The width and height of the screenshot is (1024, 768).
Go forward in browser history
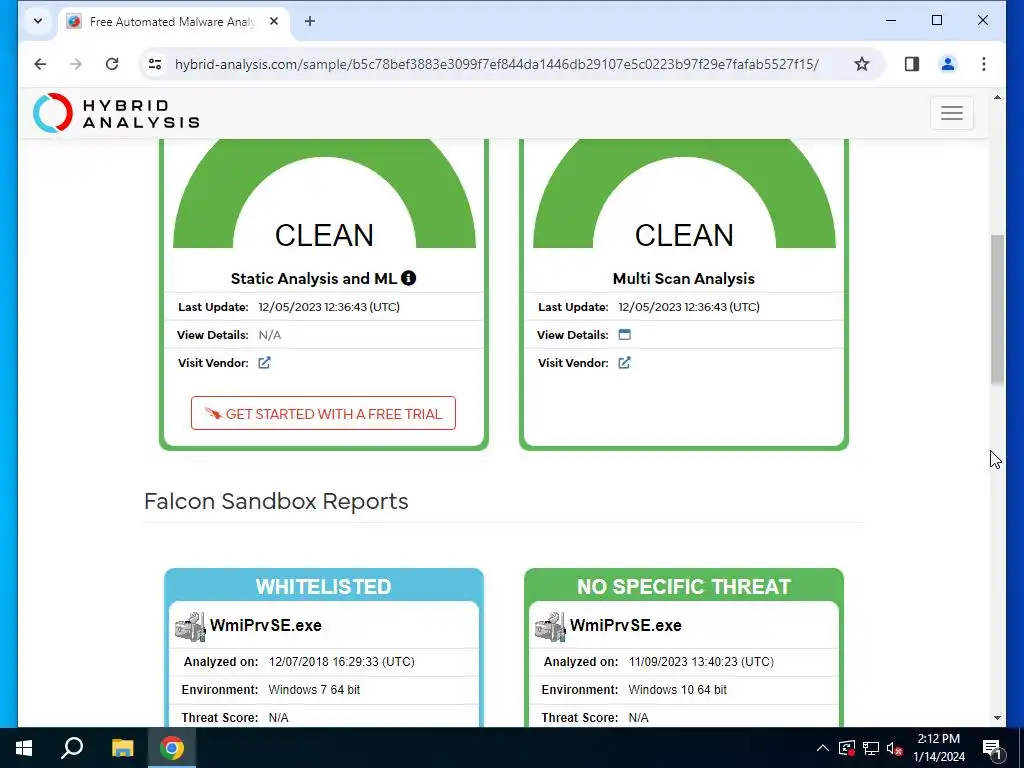pos(76,64)
